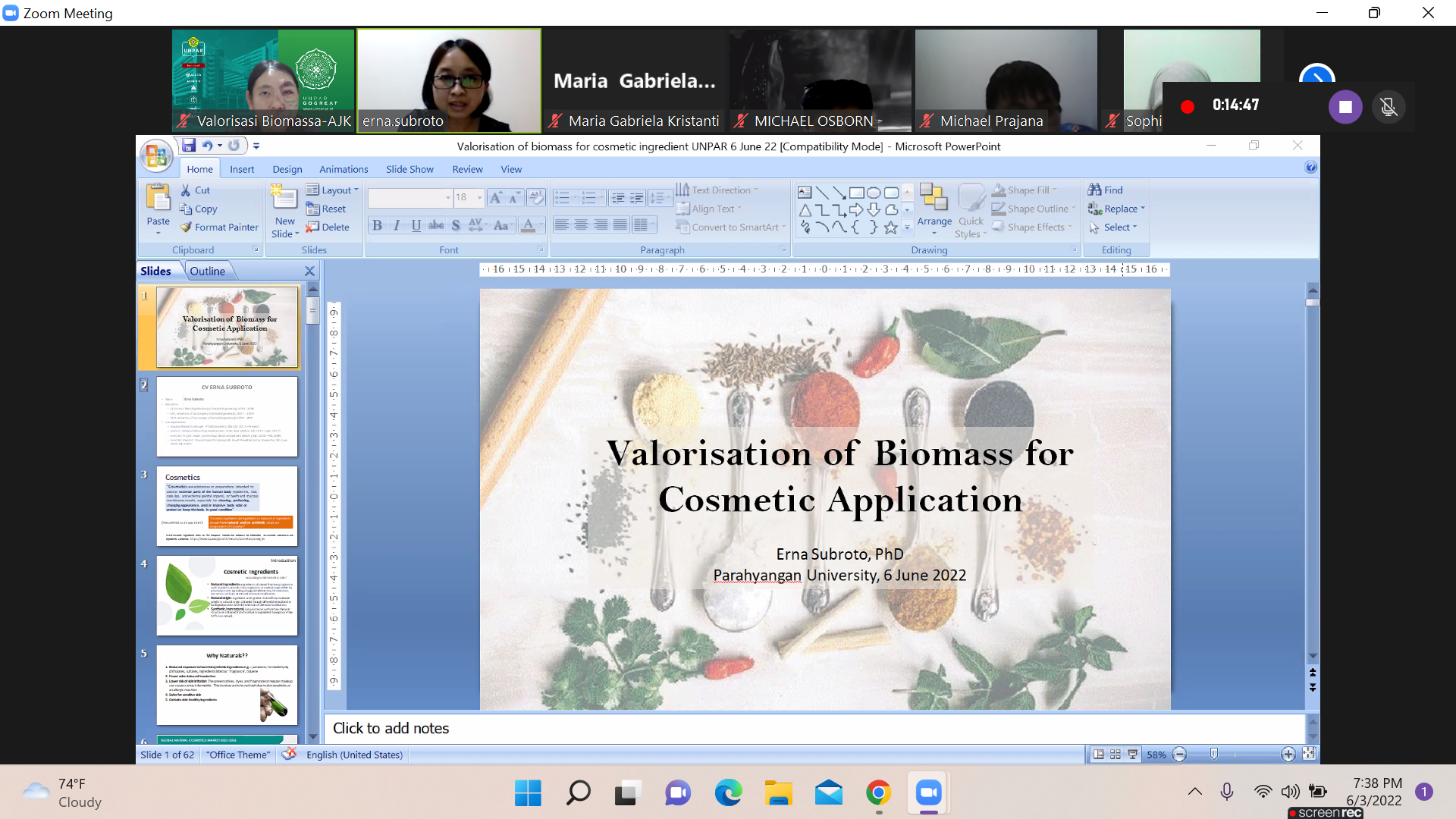Click the Arrange shapes icon
The width and height of the screenshot is (1456, 819).
pyautogui.click(x=934, y=198)
